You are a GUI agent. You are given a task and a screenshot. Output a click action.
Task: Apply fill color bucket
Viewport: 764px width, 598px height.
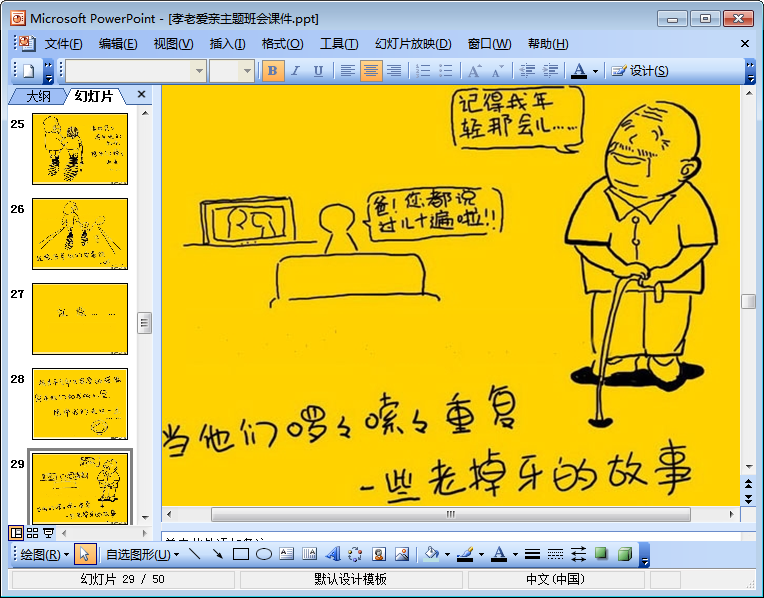(x=431, y=555)
